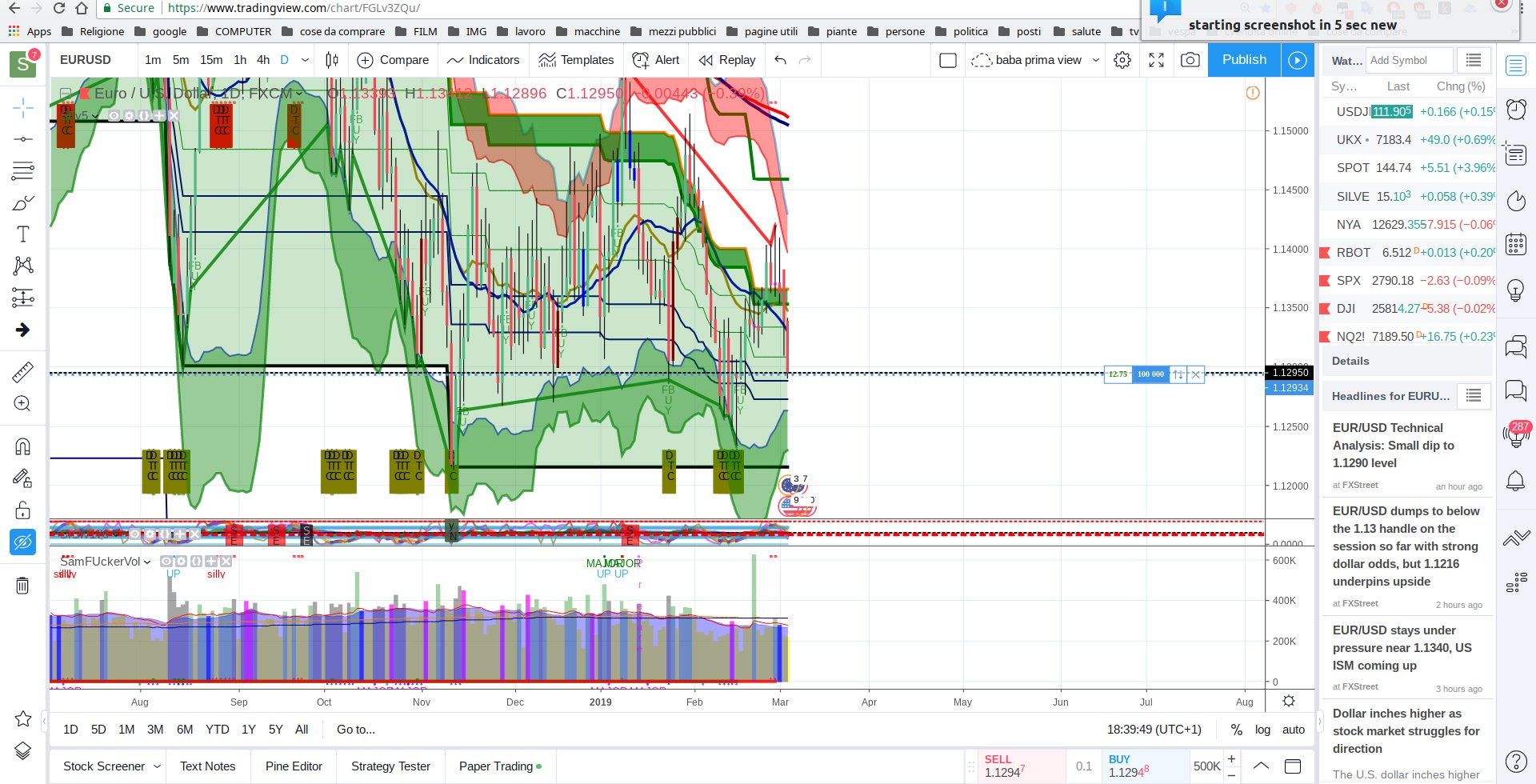The height and width of the screenshot is (784, 1536).
Task: Toggle auto scale mode
Action: tap(1294, 730)
